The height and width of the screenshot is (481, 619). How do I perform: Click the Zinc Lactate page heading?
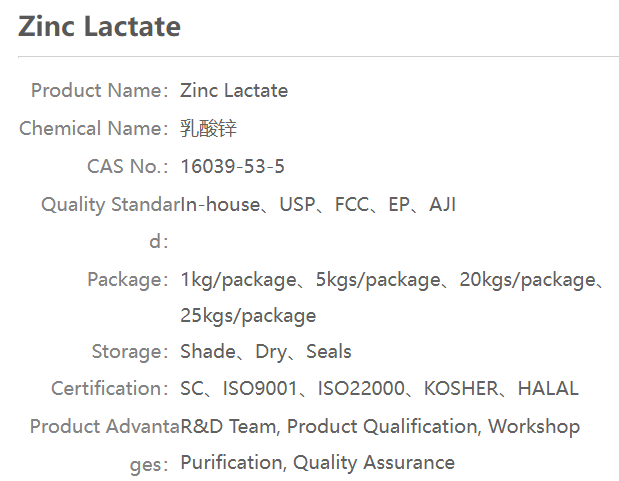click(99, 27)
